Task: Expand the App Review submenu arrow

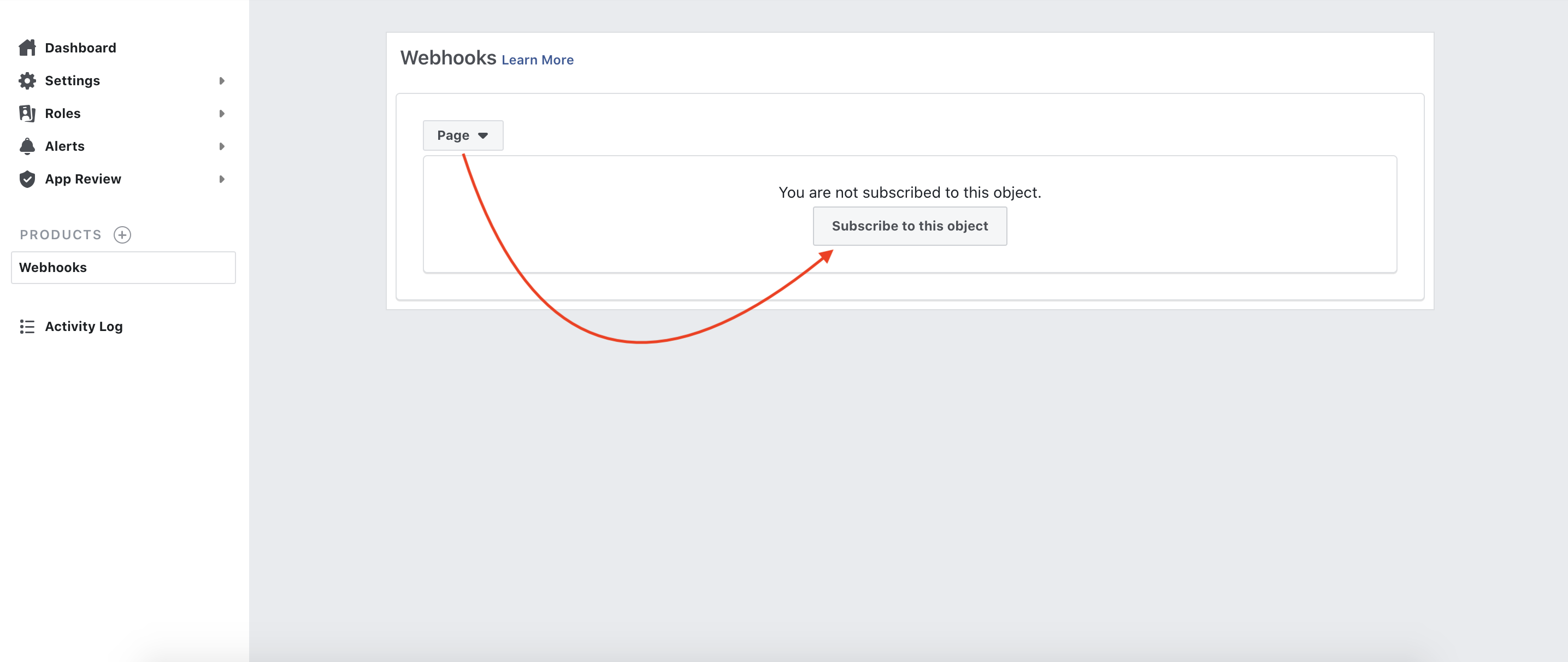Action: 222,179
